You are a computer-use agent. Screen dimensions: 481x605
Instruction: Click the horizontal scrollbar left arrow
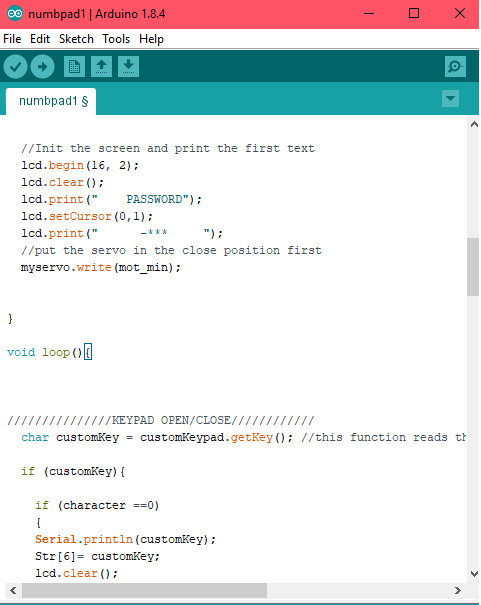(13, 590)
